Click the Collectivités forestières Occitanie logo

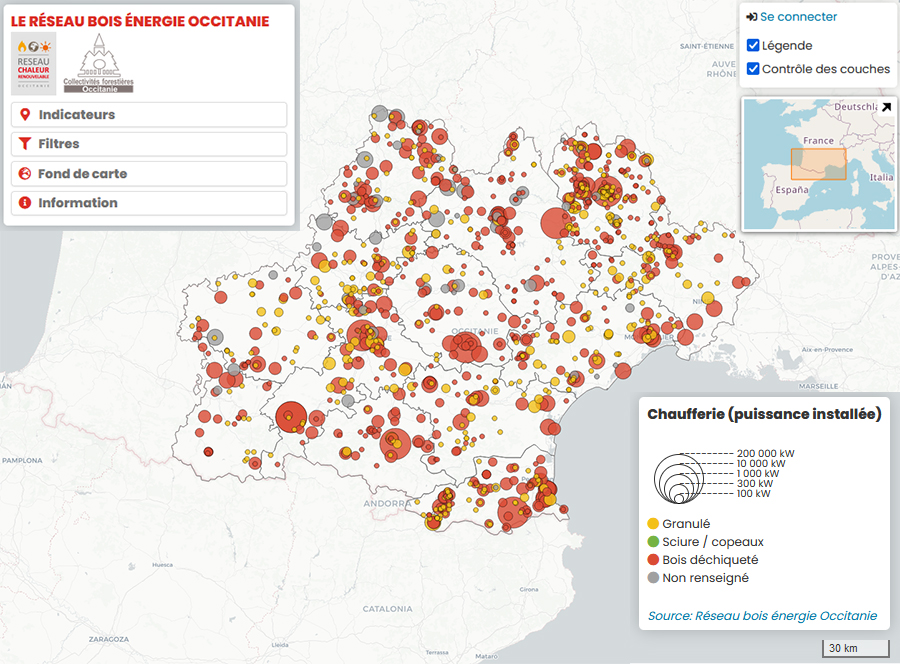[x=98, y=63]
